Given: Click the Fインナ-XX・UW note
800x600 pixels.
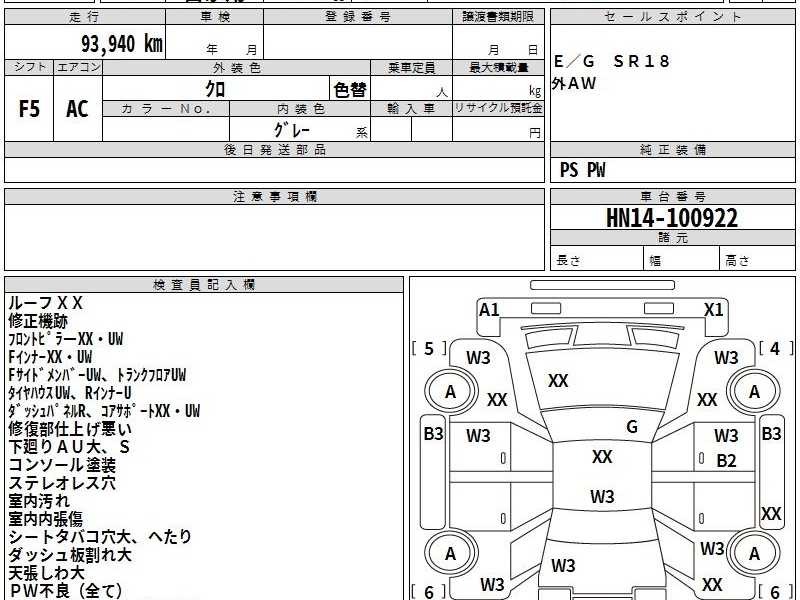Looking at the screenshot, I should tap(50, 357).
